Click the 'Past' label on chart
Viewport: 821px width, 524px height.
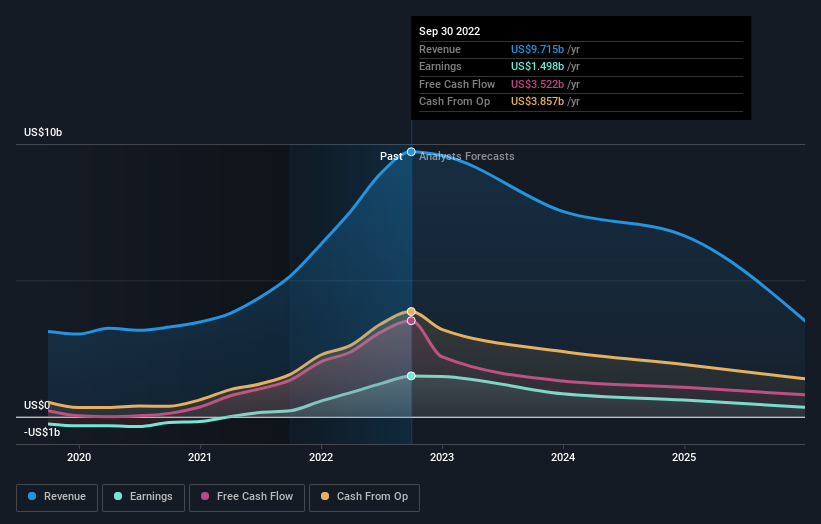(391, 156)
